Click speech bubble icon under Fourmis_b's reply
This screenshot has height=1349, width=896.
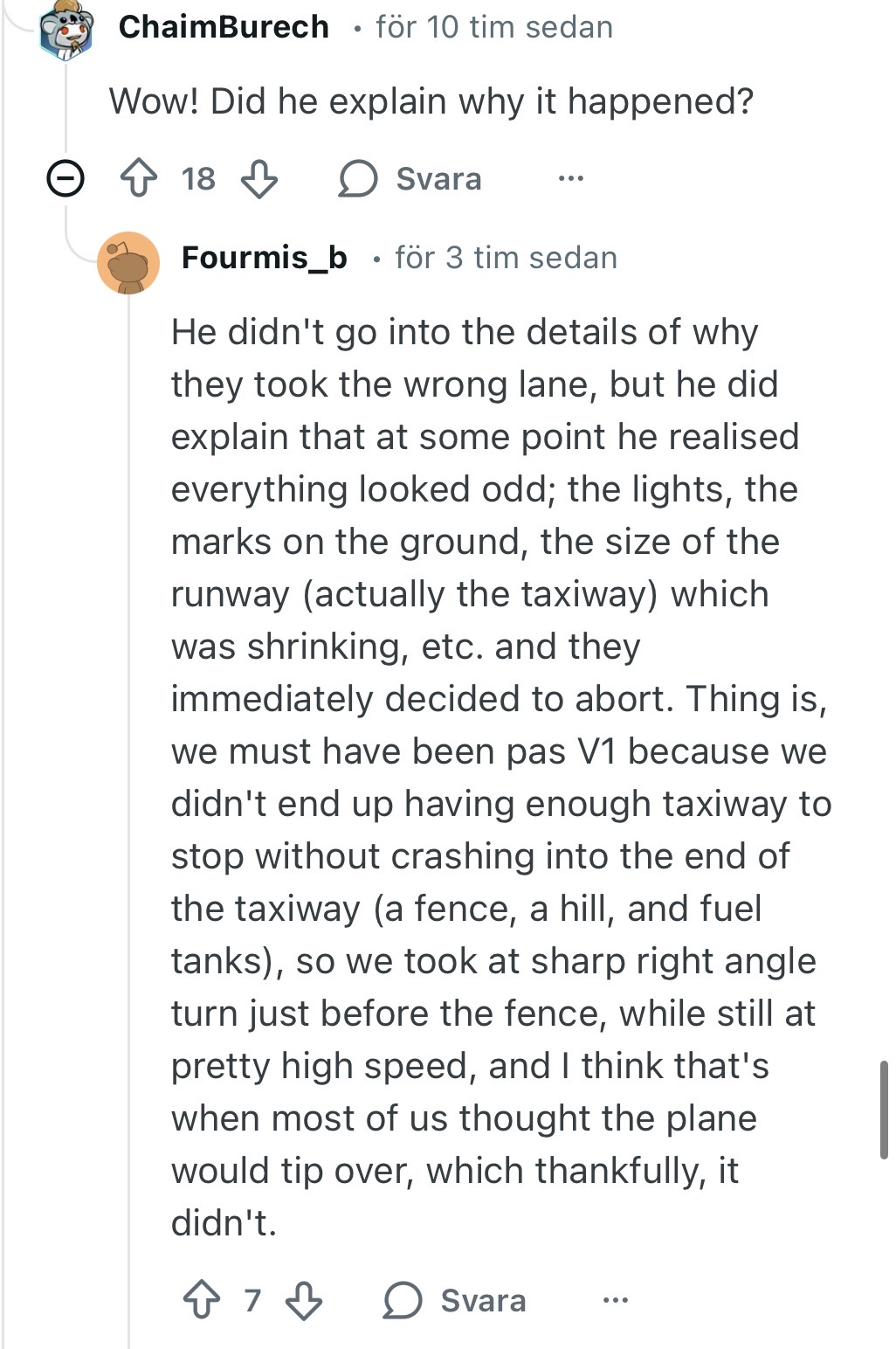pyautogui.click(x=403, y=1300)
